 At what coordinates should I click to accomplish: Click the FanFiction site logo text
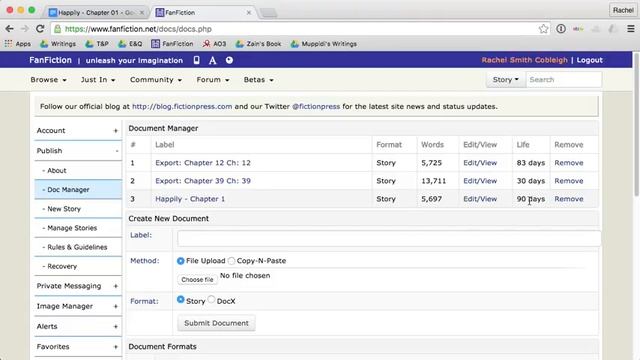point(50,60)
